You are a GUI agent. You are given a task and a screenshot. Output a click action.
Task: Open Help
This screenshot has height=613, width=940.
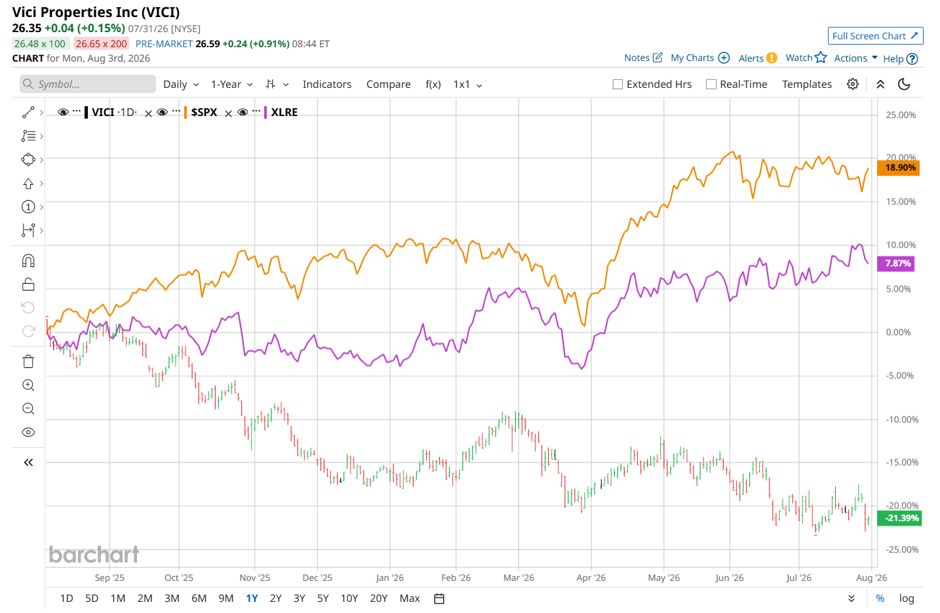[x=900, y=58]
